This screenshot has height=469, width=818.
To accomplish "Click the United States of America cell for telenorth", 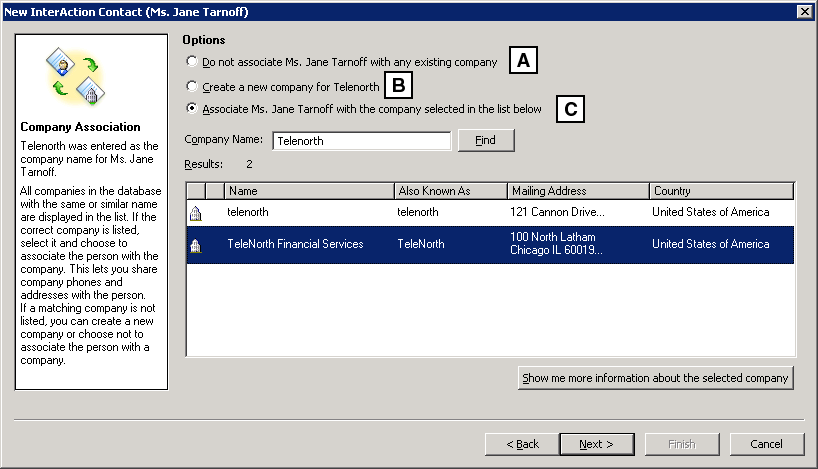I will 710,212.
